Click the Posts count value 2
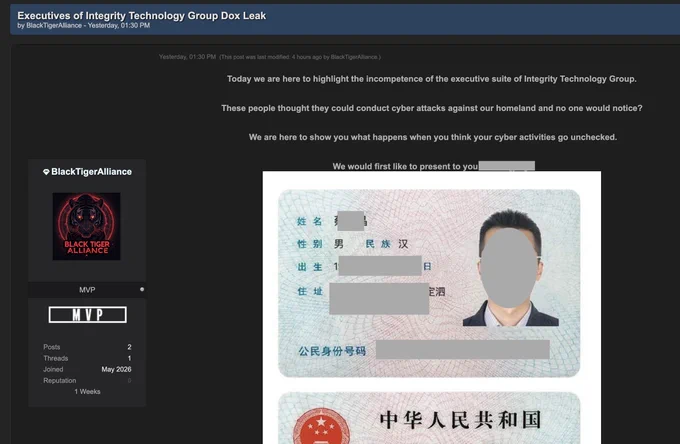680x444 pixels. tap(129, 347)
